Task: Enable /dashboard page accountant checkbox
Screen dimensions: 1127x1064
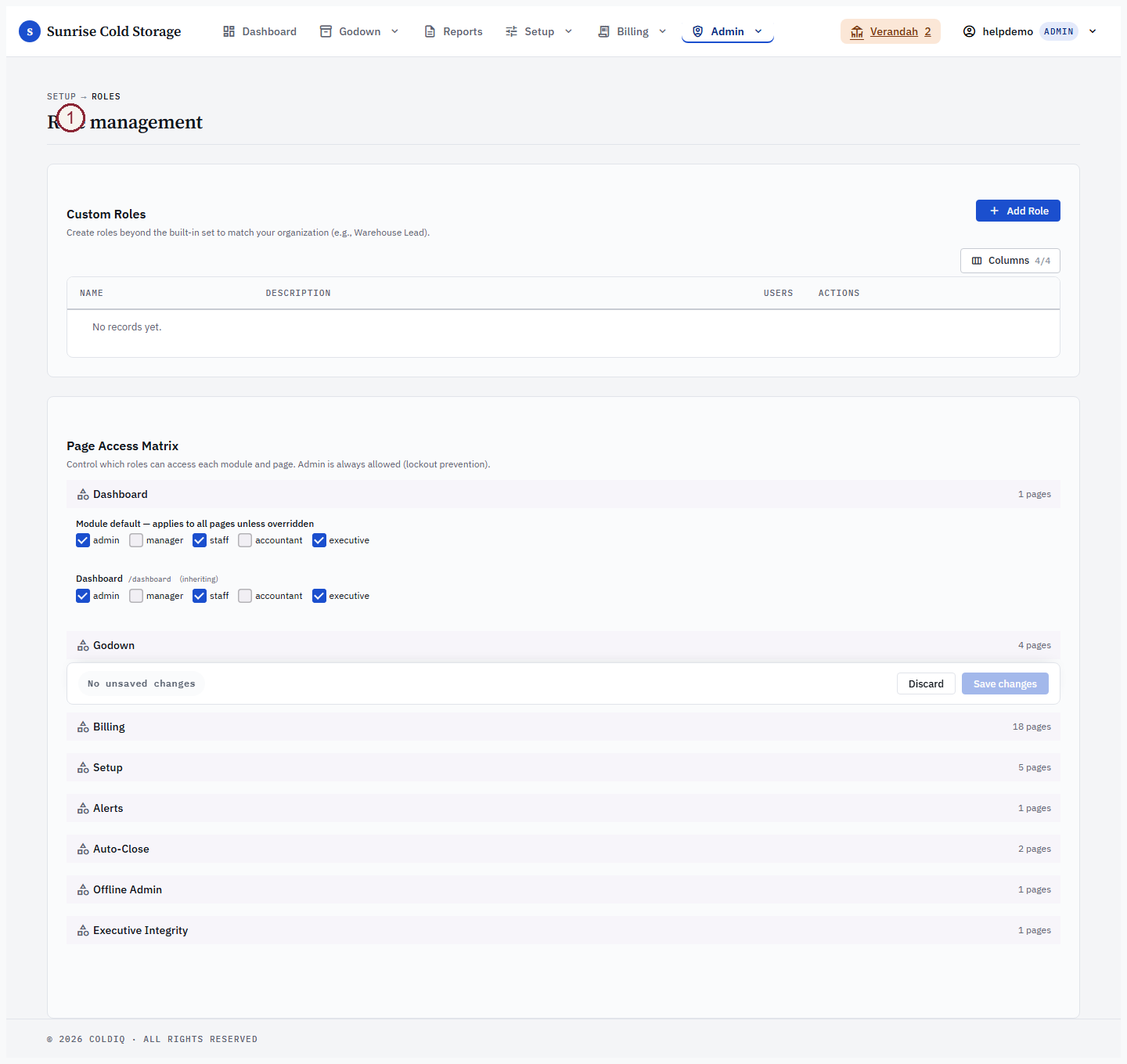Action: point(245,596)
